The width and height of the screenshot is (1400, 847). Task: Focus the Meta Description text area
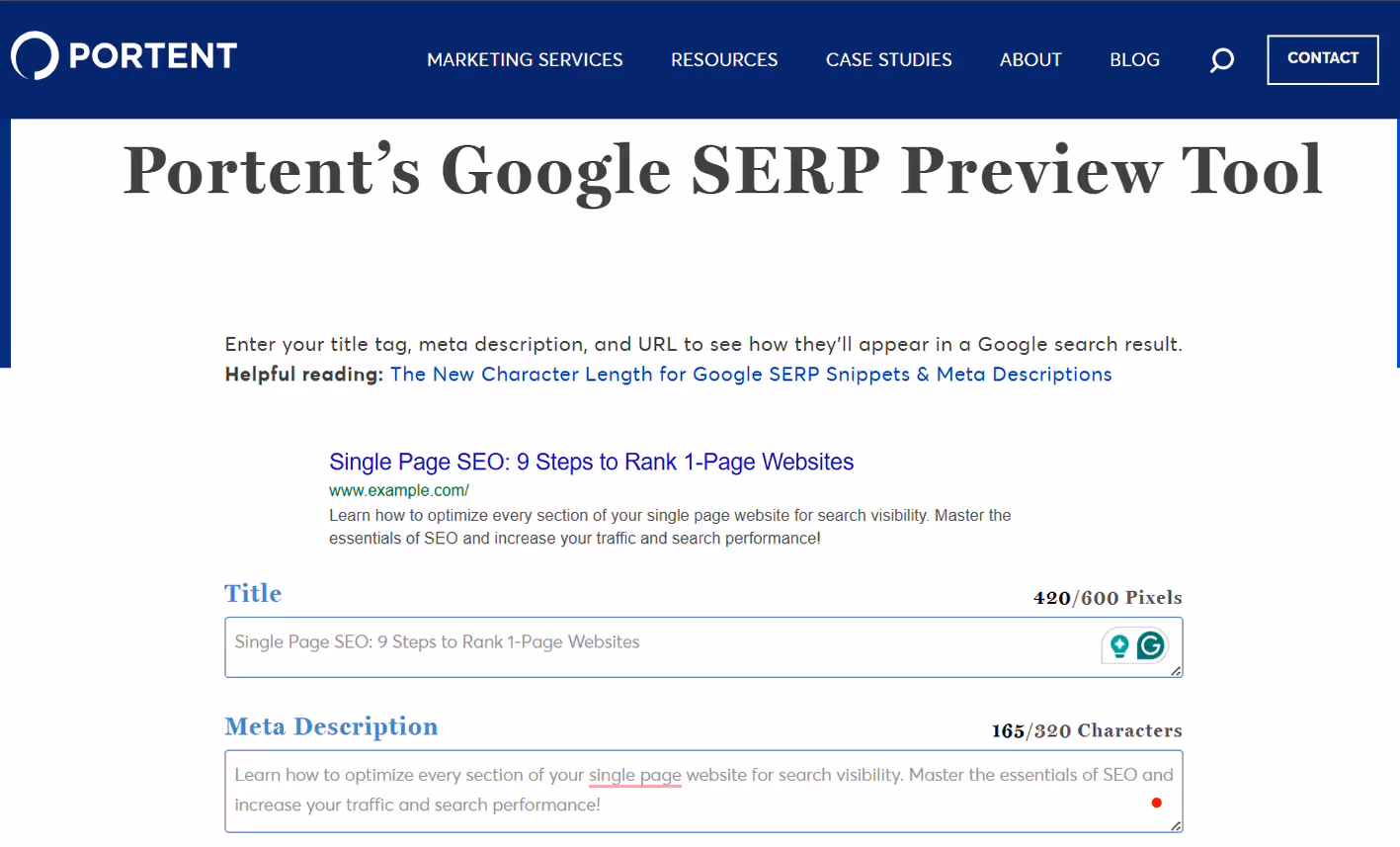703,791
